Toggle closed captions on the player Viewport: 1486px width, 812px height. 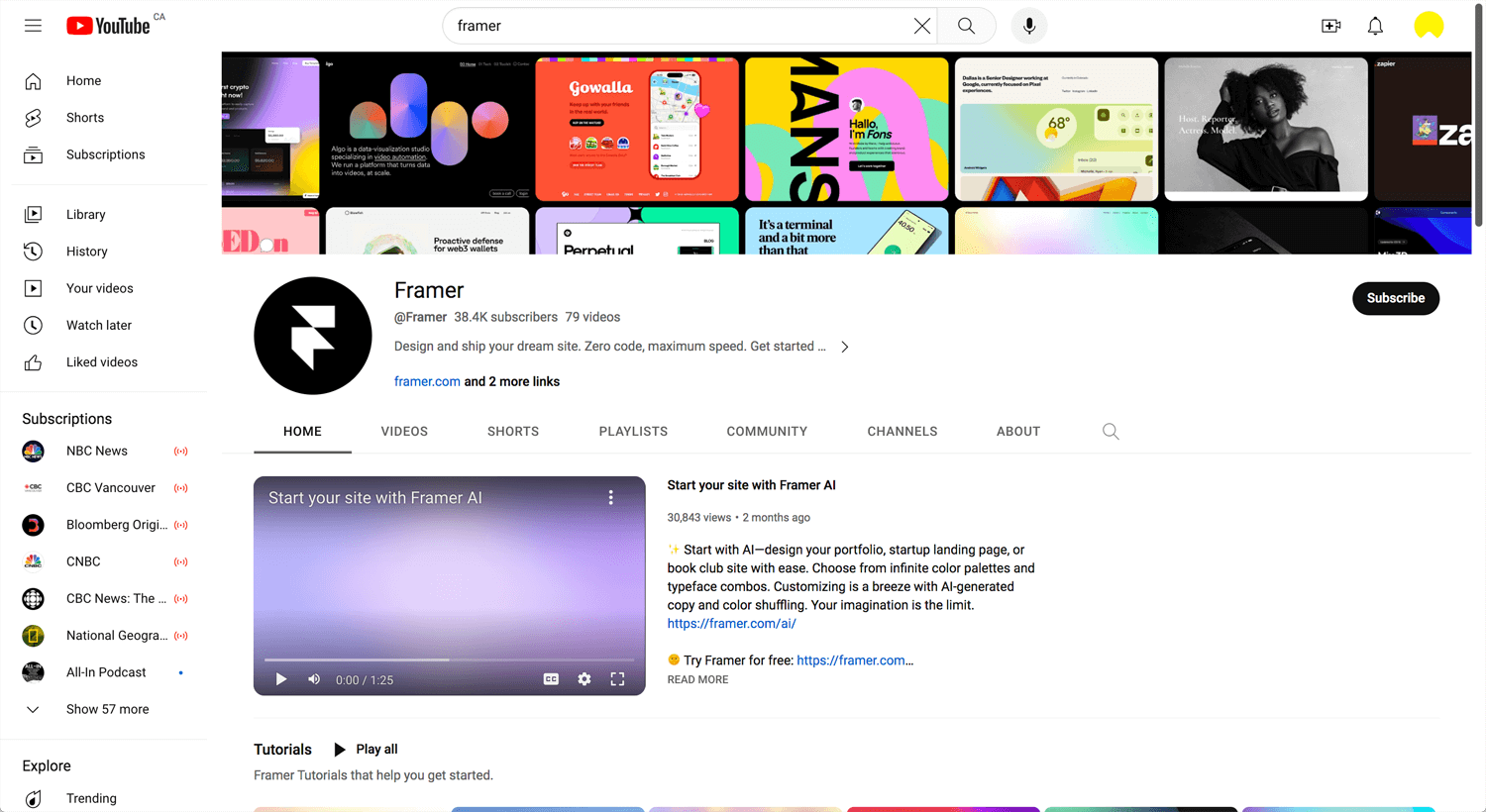click(551, 679)
